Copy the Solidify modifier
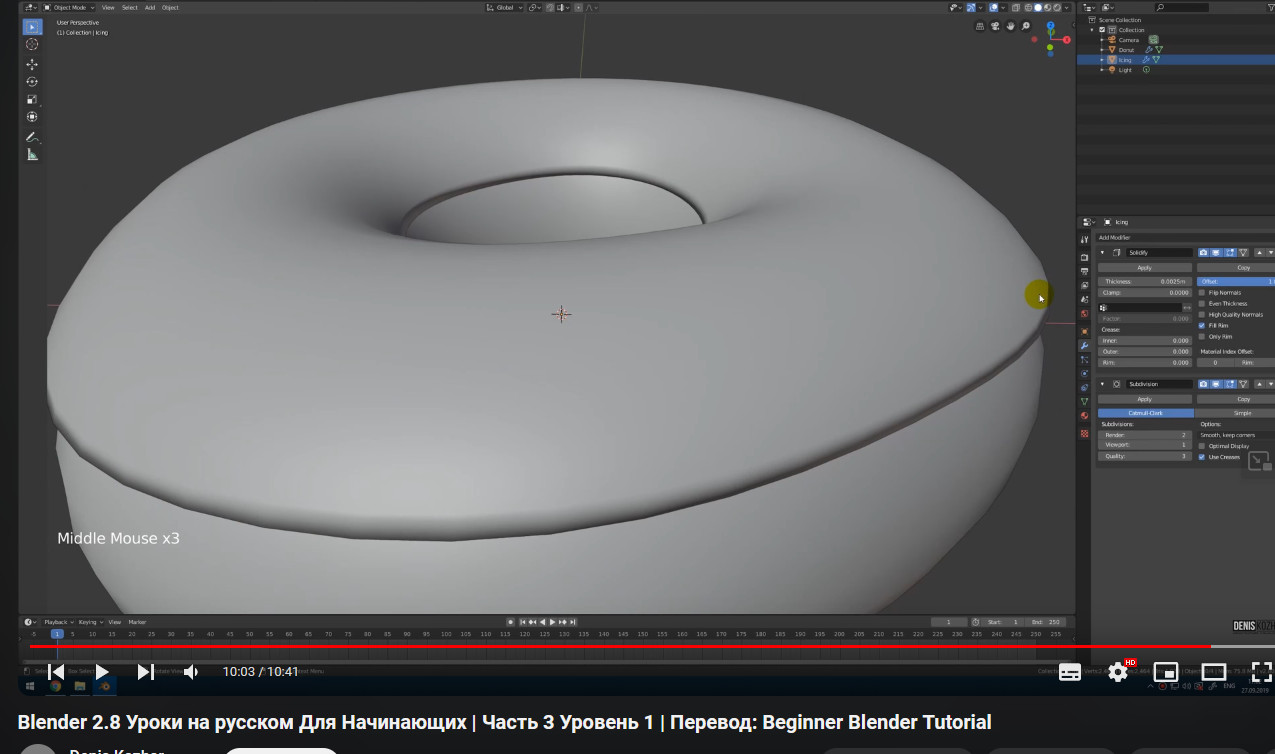Screen dimensions: 1275x754 point(1236,268)
